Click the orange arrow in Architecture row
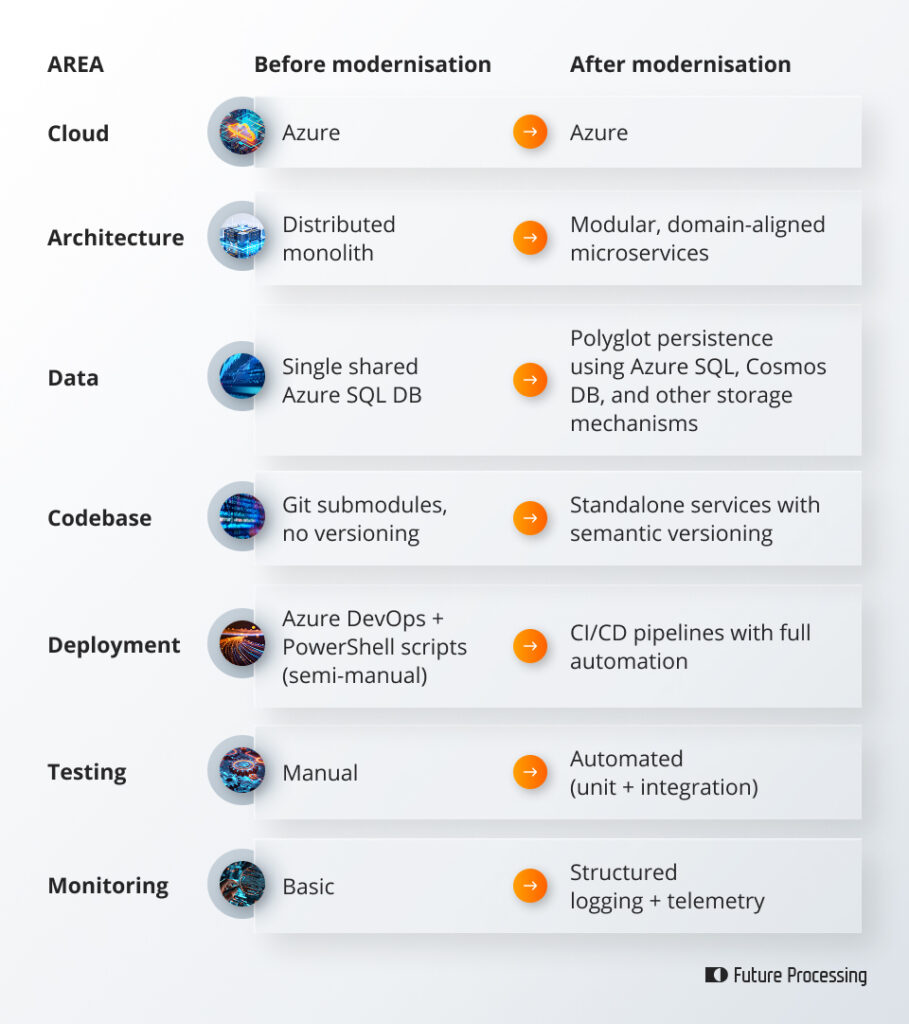 (x=530, y=238)
